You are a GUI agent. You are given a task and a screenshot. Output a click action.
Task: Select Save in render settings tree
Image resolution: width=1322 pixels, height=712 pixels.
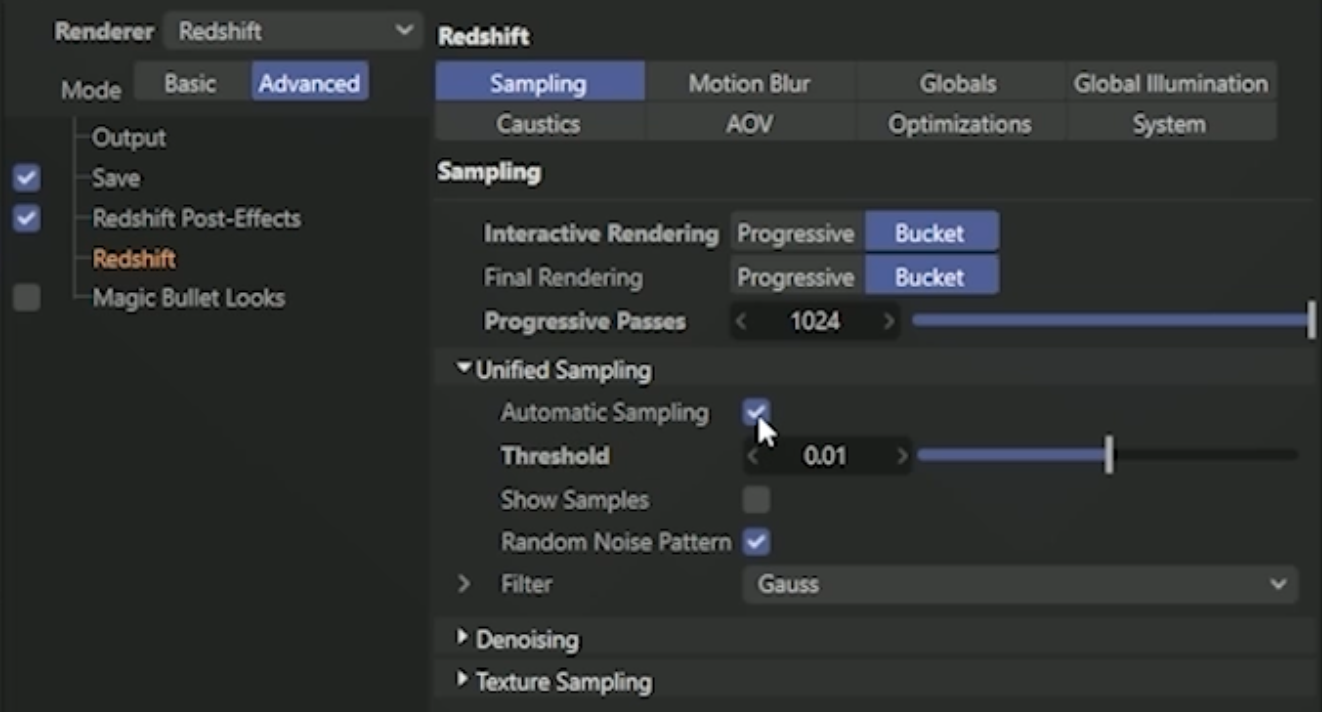coord(116,178)
